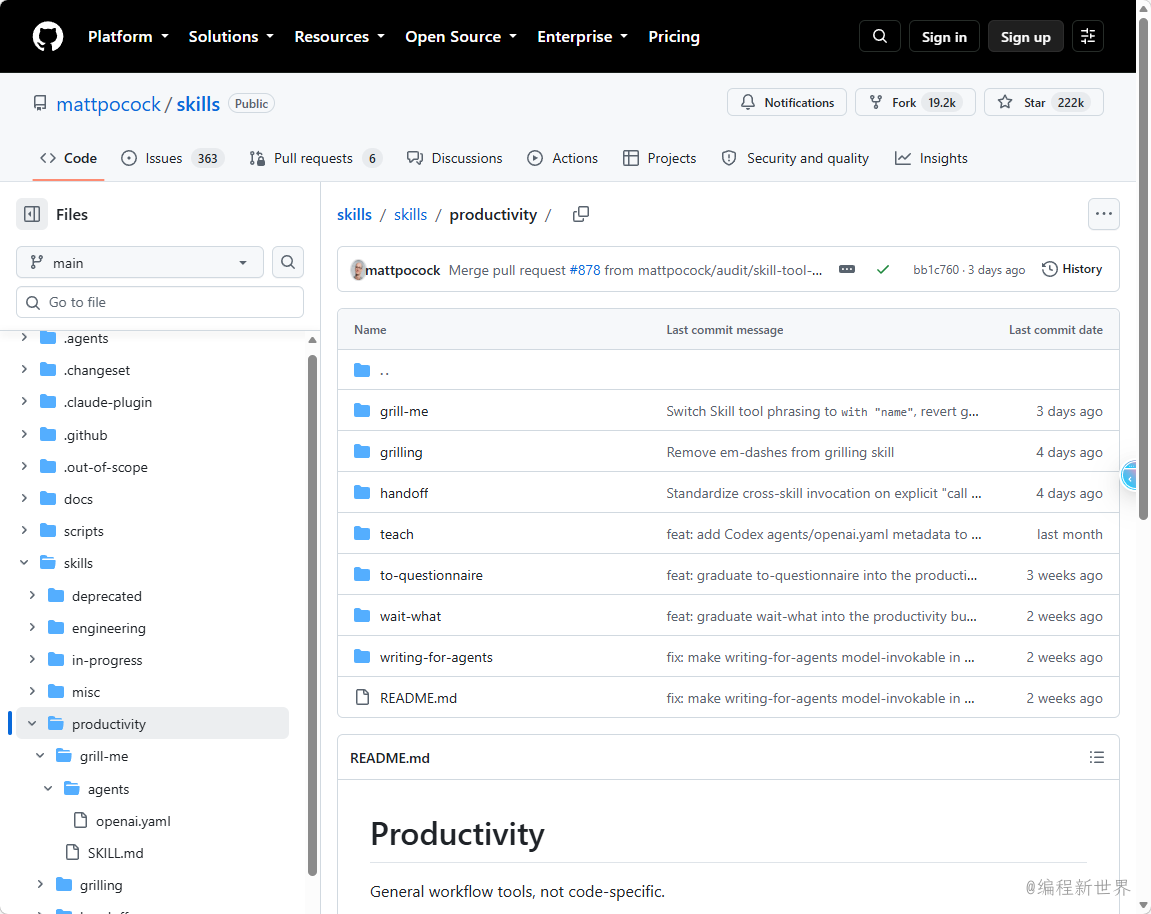1151x914 pixels.
Task: Open Security and quality tab
Action: [796, 158]
